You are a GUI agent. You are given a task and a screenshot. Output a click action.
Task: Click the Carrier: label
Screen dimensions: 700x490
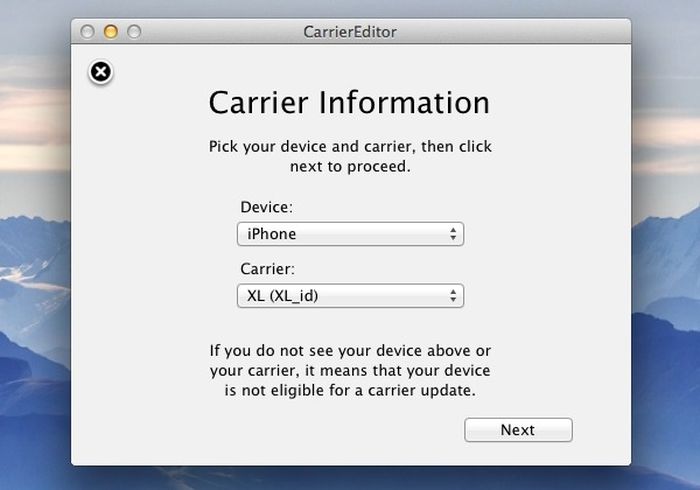(x=267, y=269)
